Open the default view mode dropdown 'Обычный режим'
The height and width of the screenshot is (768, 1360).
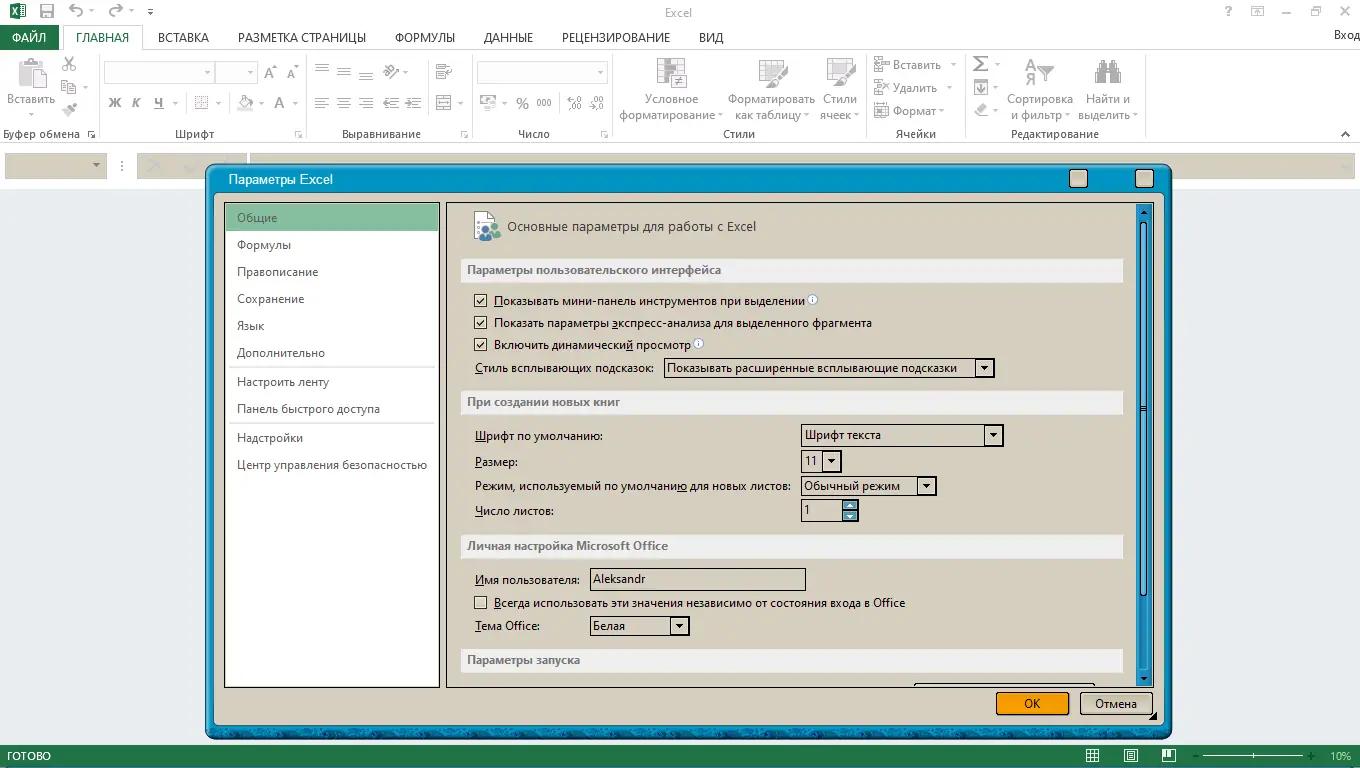(927, 486)
